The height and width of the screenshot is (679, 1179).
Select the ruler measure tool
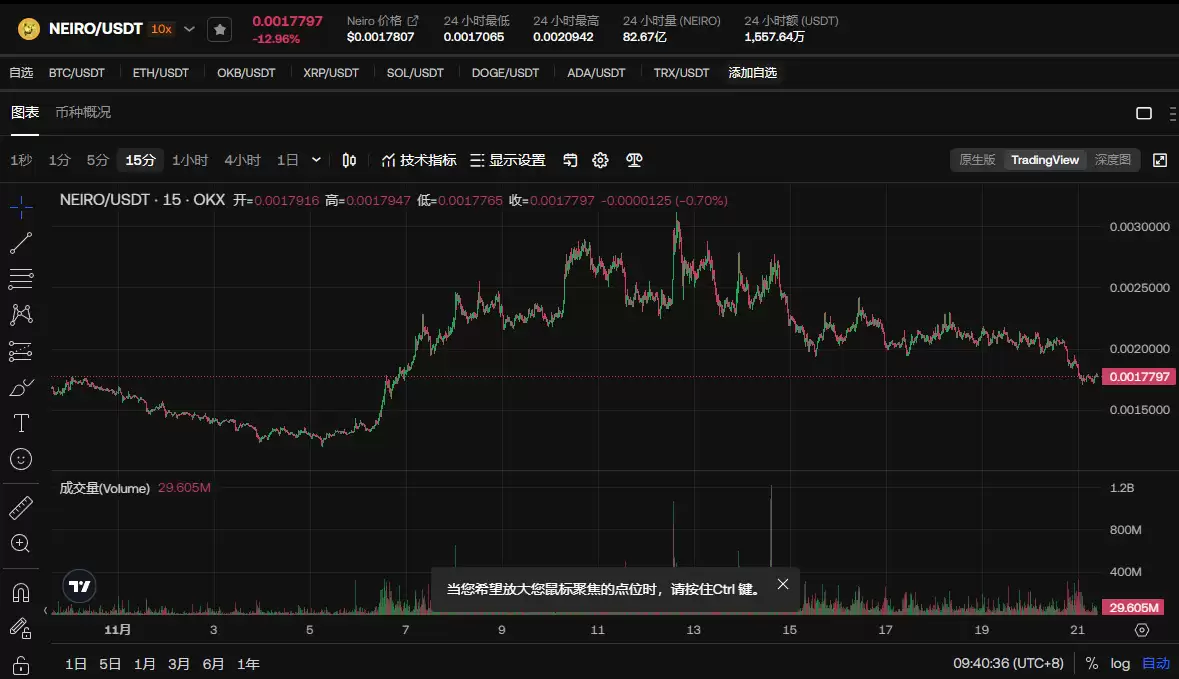20,507
